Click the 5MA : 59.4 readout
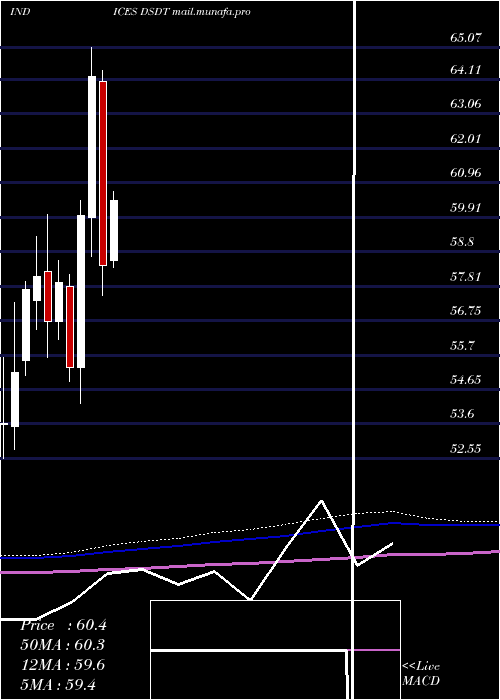The height and width of the screenshot is (700, 500). click(58, 684)
